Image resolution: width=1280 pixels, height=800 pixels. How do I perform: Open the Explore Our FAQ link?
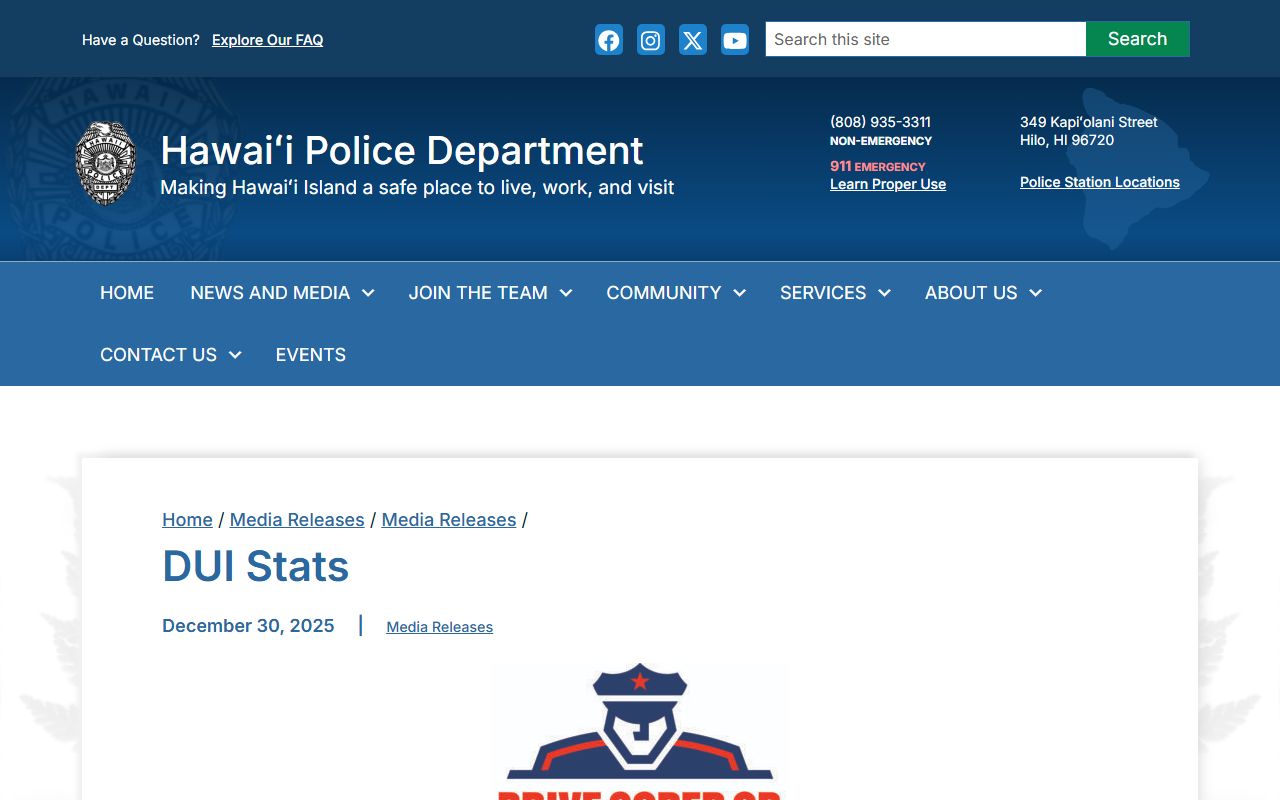coord(267,40)
